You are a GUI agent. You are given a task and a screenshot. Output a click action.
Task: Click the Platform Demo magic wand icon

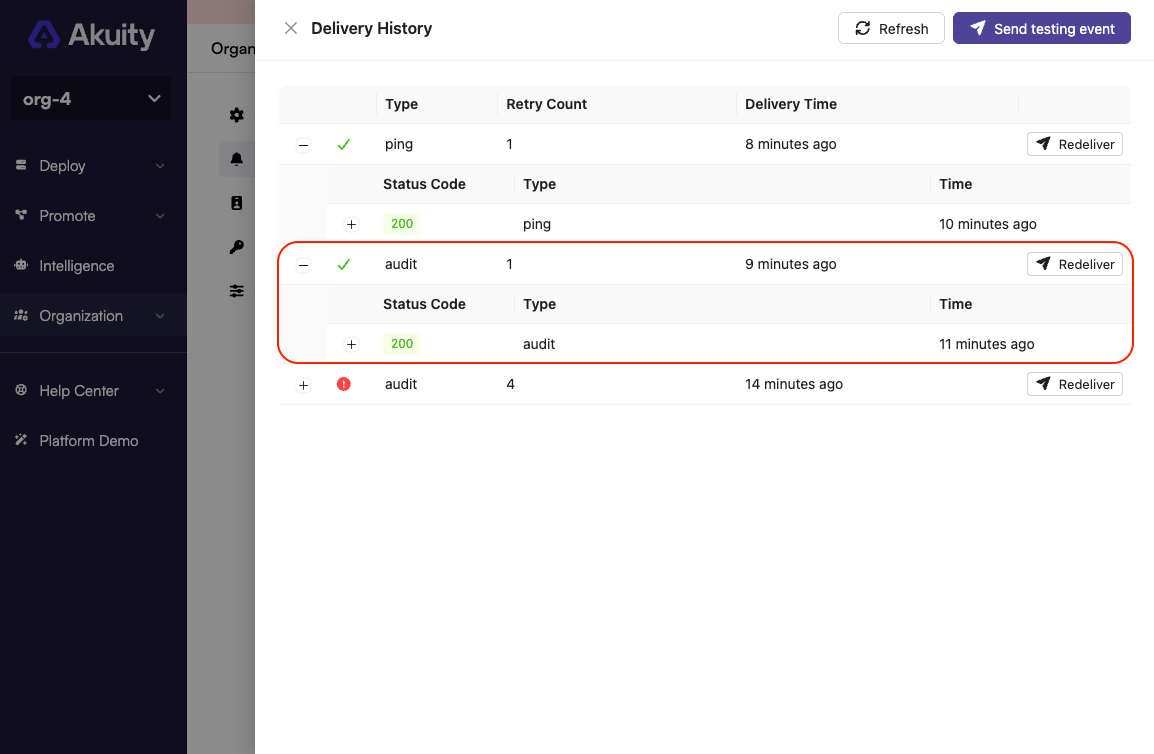[22, 440]
